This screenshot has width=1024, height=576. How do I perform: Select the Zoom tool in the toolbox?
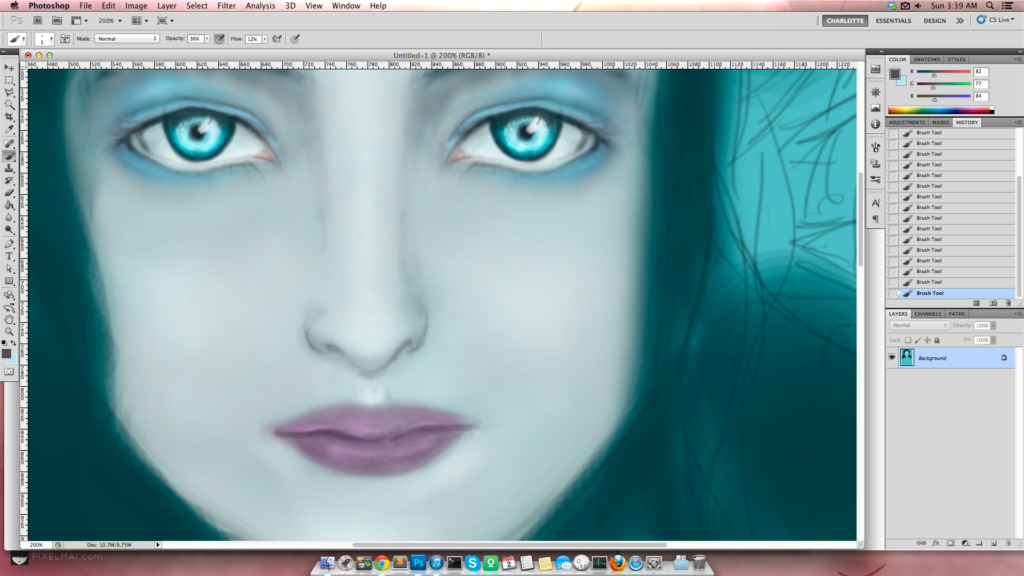click(x=9, y=332)
